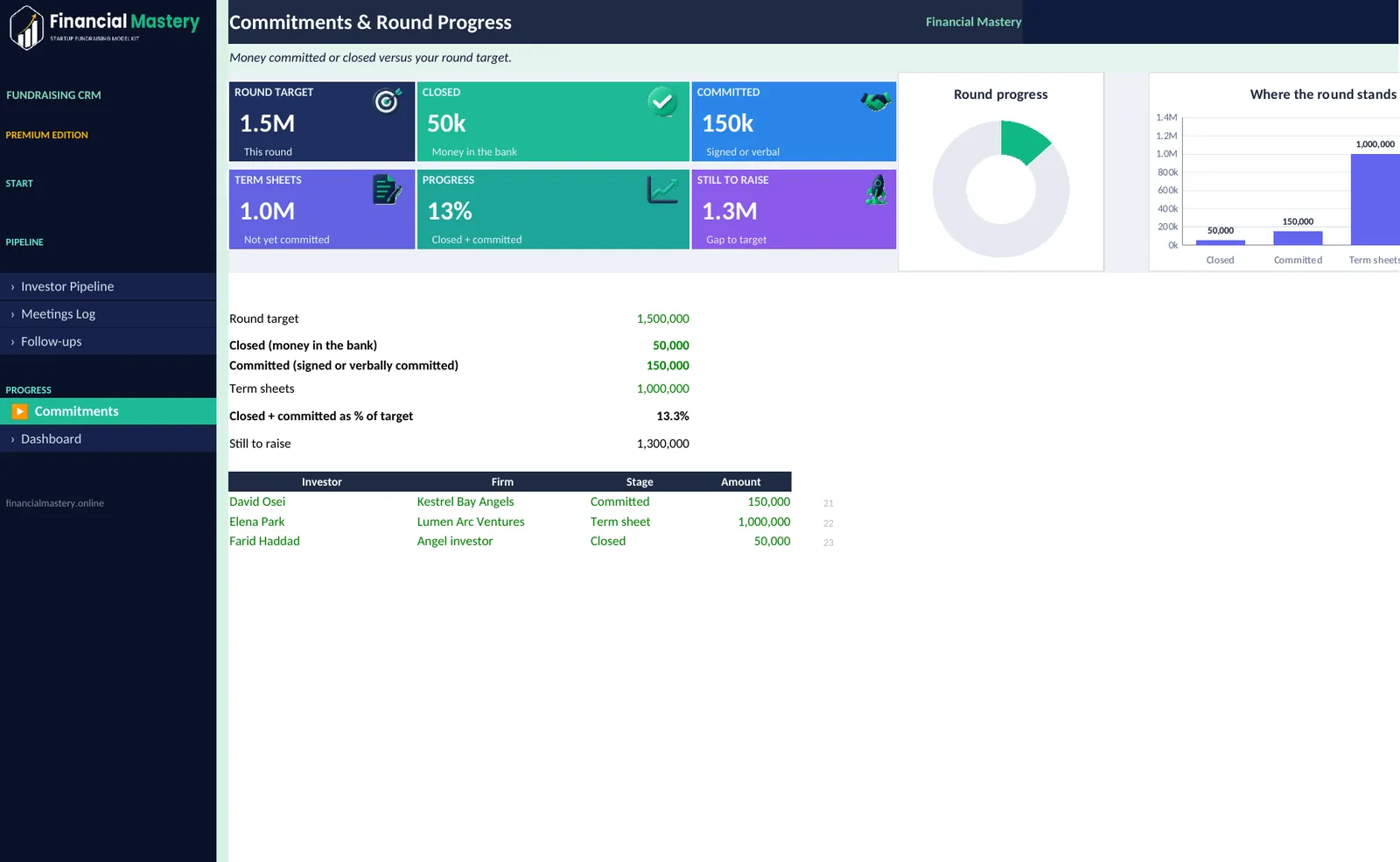Click the target icon on Round Target card
Screen dimensions: 1400x862
point(388,101)
